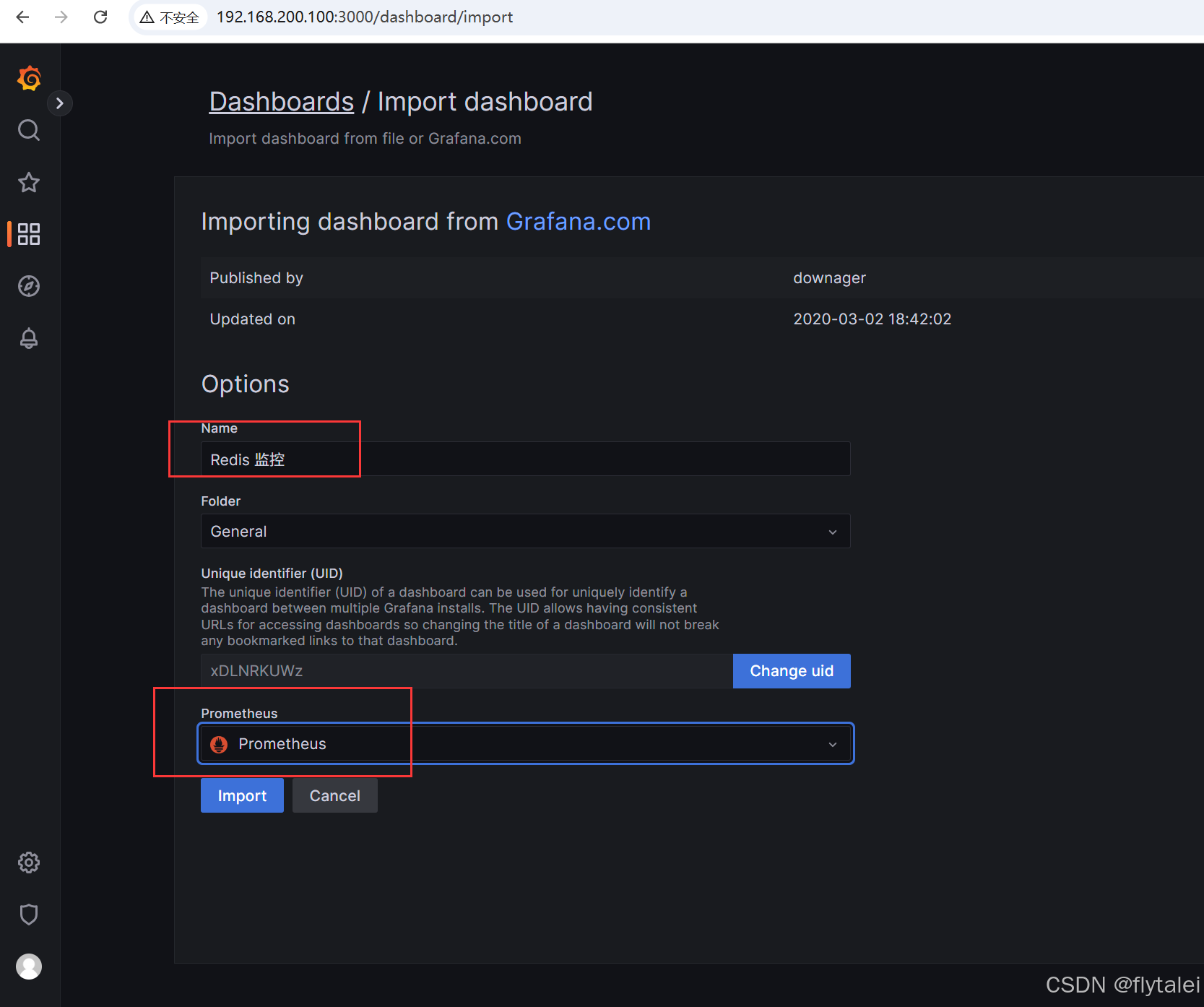Open the search dashboards magnifier icon

29,130
